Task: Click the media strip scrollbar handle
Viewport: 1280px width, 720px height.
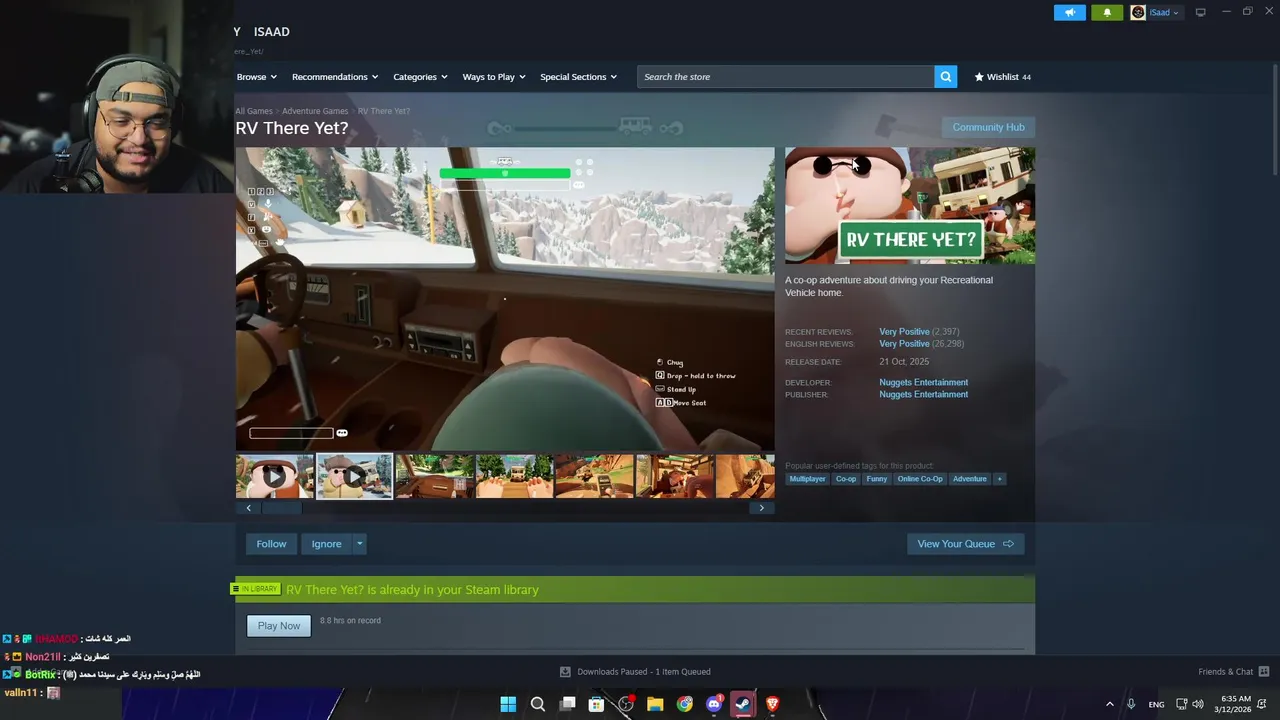Action: click(282, 508)
